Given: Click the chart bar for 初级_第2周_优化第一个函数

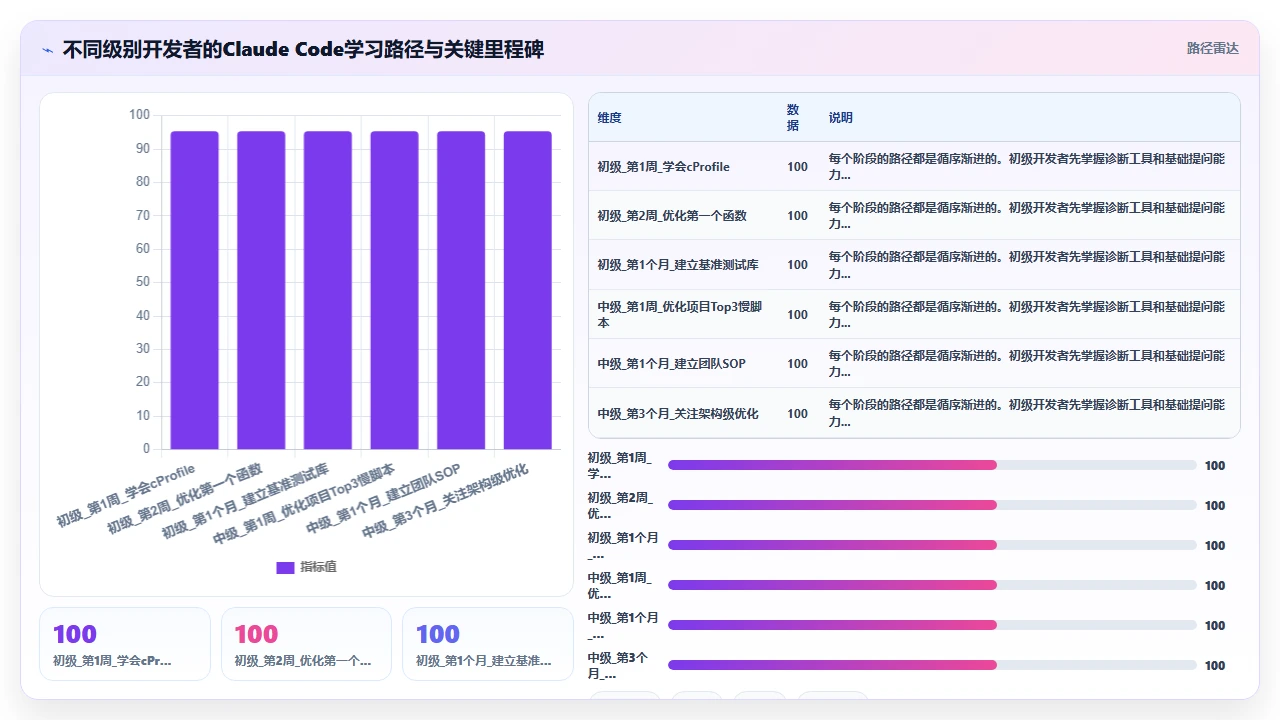Looking at the screenshot, I should coord(261,290).
